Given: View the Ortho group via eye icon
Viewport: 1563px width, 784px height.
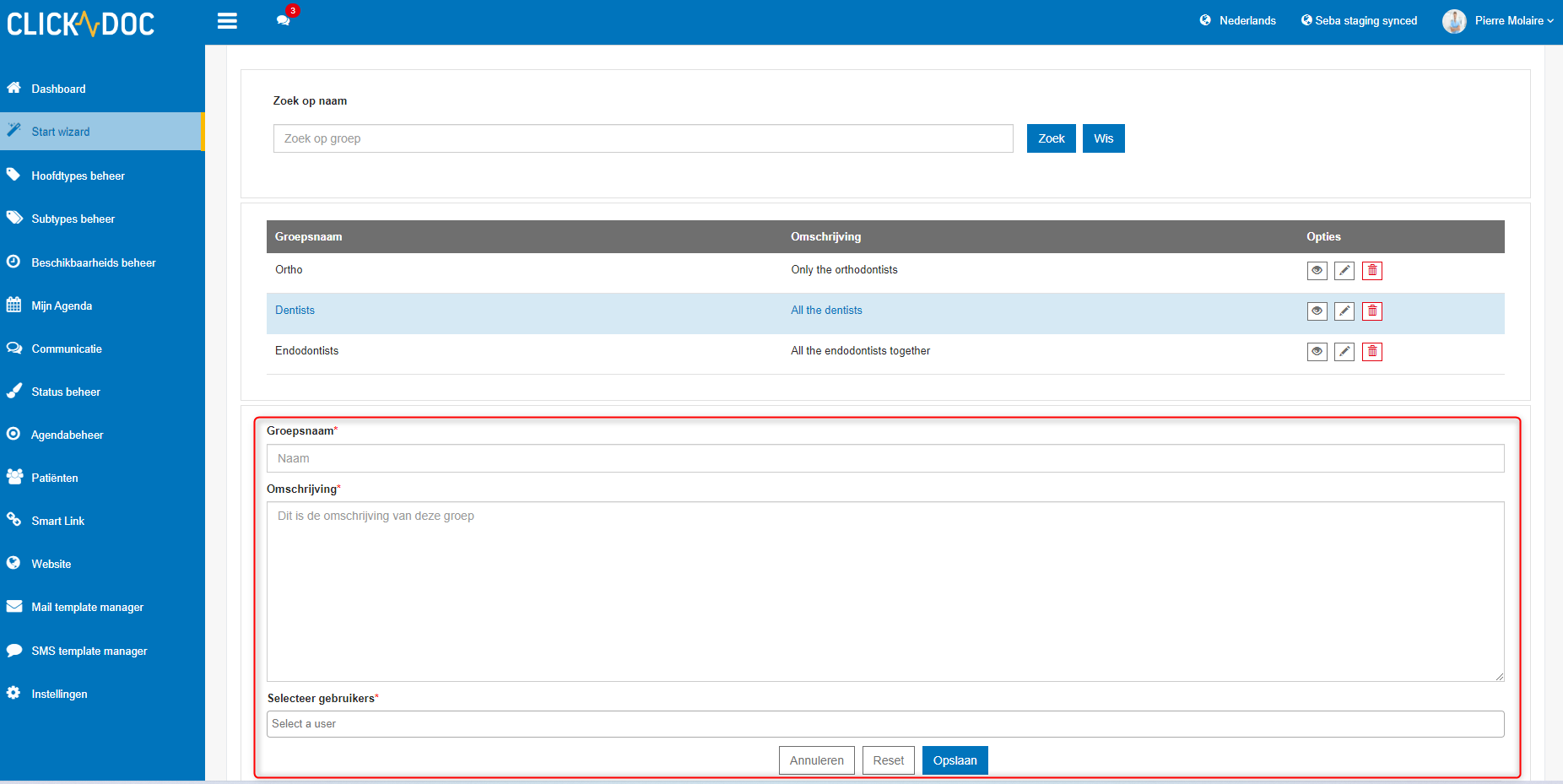Looking at the screenshot, I should pos(1317,271).
